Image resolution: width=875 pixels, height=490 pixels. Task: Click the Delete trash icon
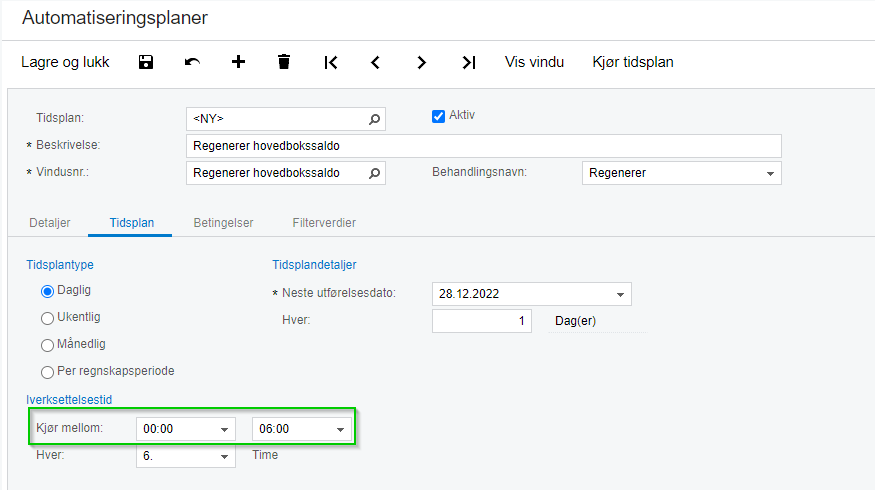(283, 61)
